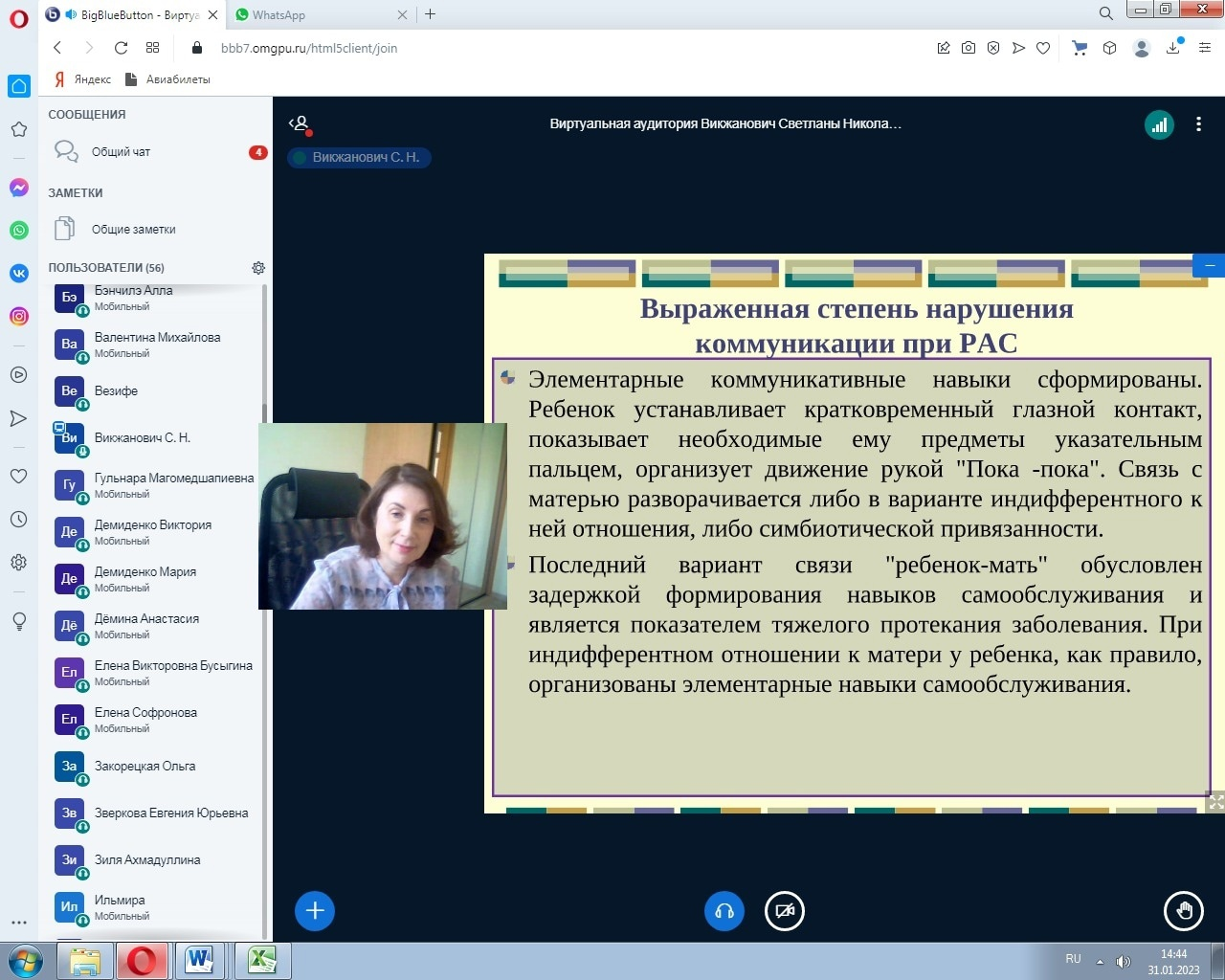Reload the current page
Viewport: 1225px width, 980px height.
click(121, 48)
